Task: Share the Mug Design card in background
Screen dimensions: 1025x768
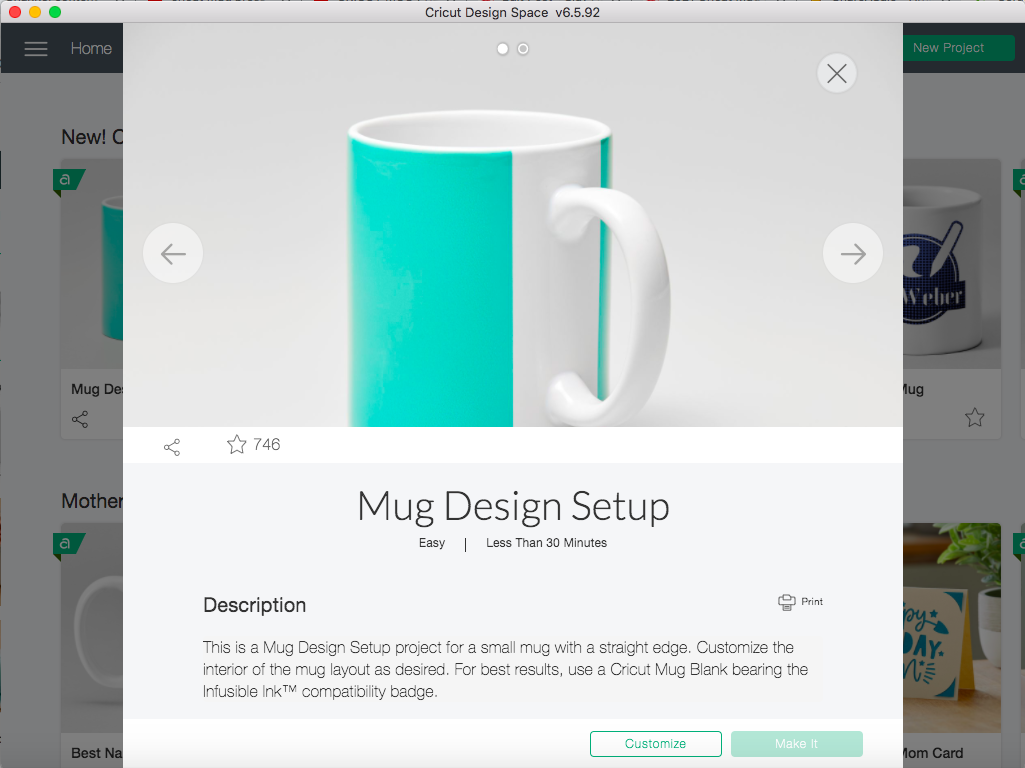Action: [80, 419]
